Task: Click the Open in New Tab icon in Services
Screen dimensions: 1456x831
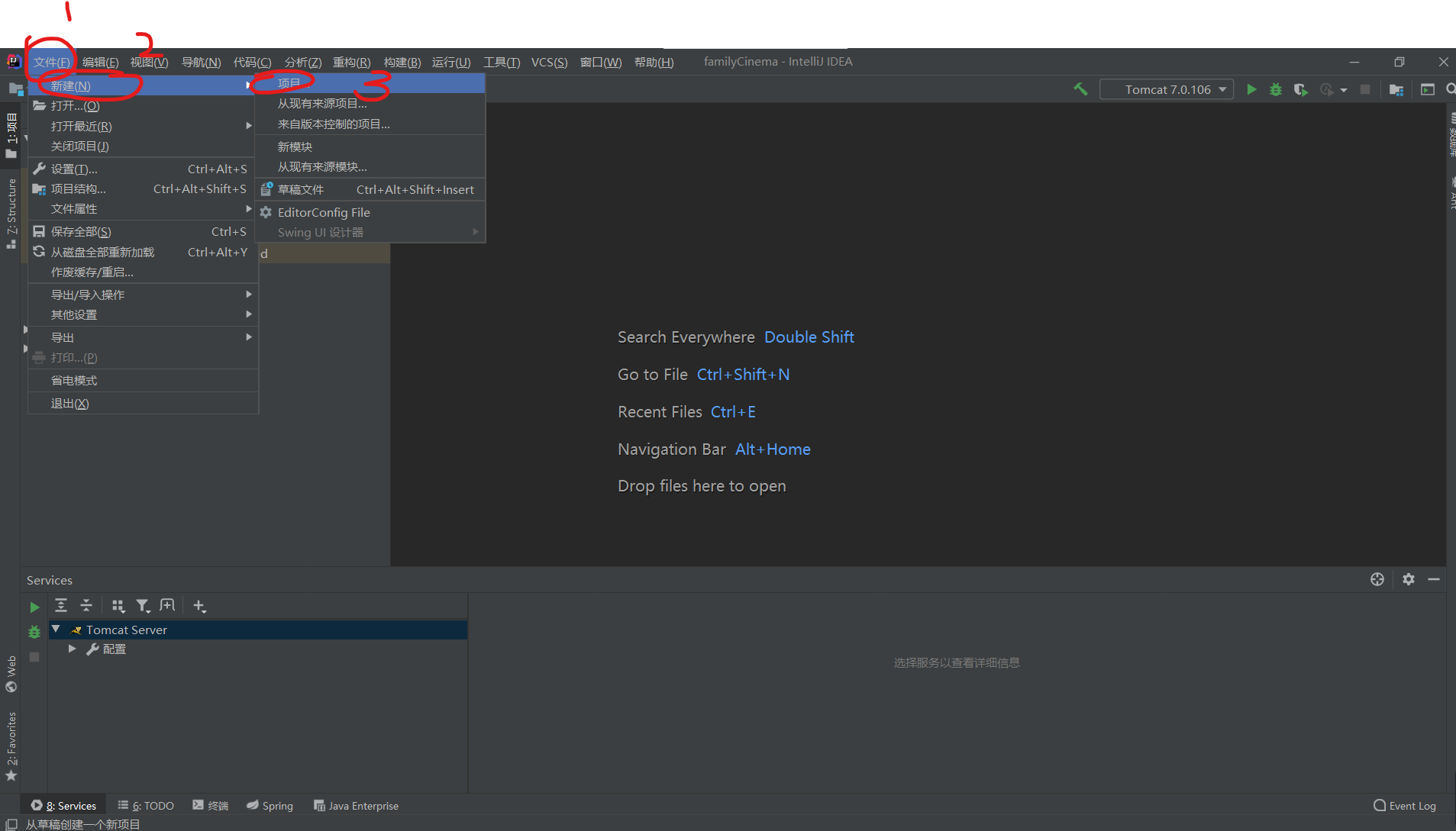Action: point(167,606)
